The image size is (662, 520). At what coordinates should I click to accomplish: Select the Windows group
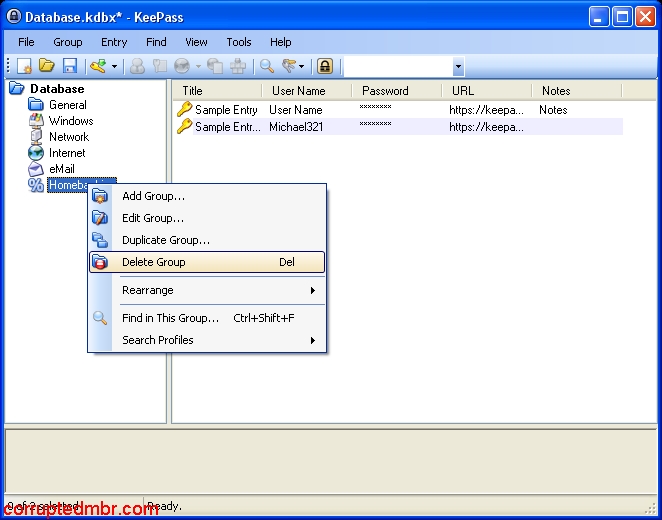coord(71,121)
